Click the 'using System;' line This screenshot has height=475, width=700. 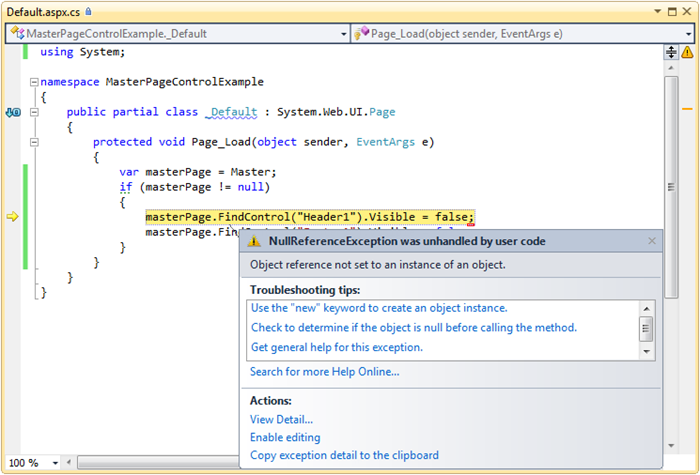click(x=83, y=52)
